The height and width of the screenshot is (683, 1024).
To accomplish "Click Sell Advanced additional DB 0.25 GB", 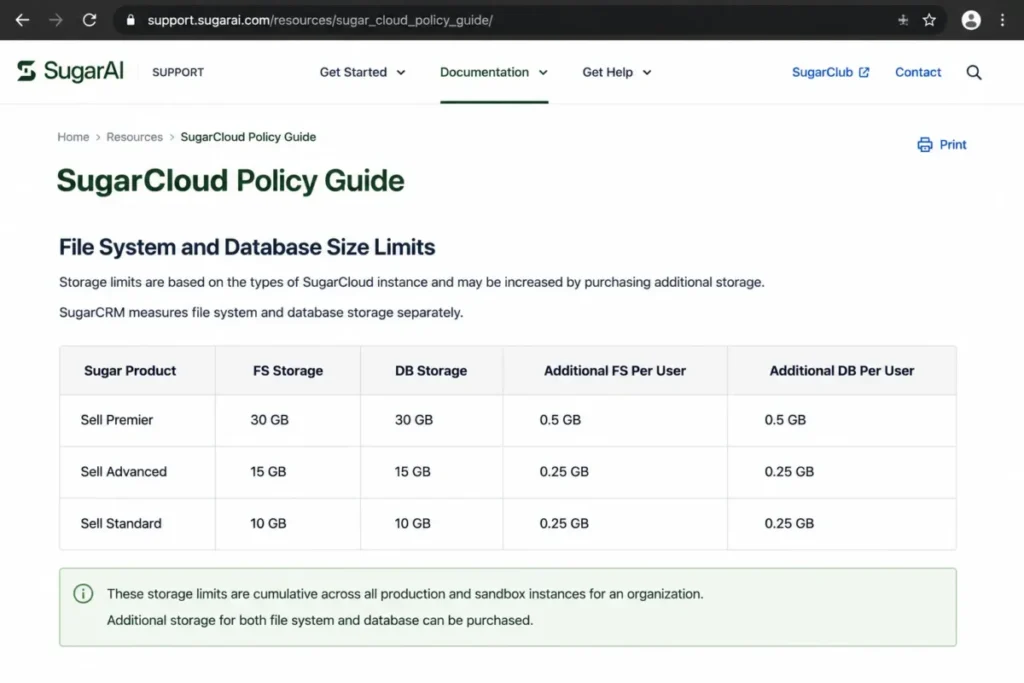I will (789, 471).
